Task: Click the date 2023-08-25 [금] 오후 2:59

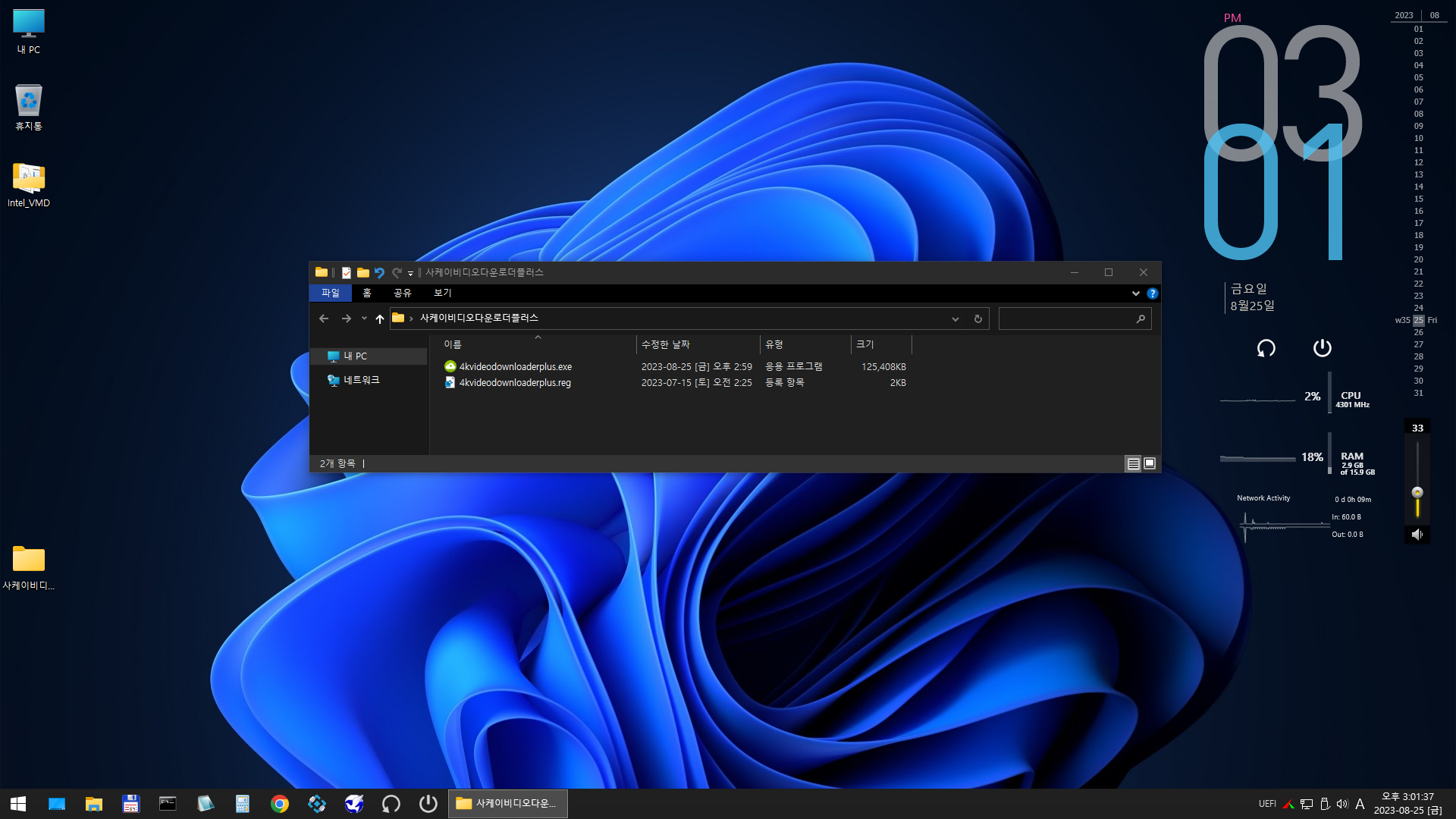Action: pos(697,367)
